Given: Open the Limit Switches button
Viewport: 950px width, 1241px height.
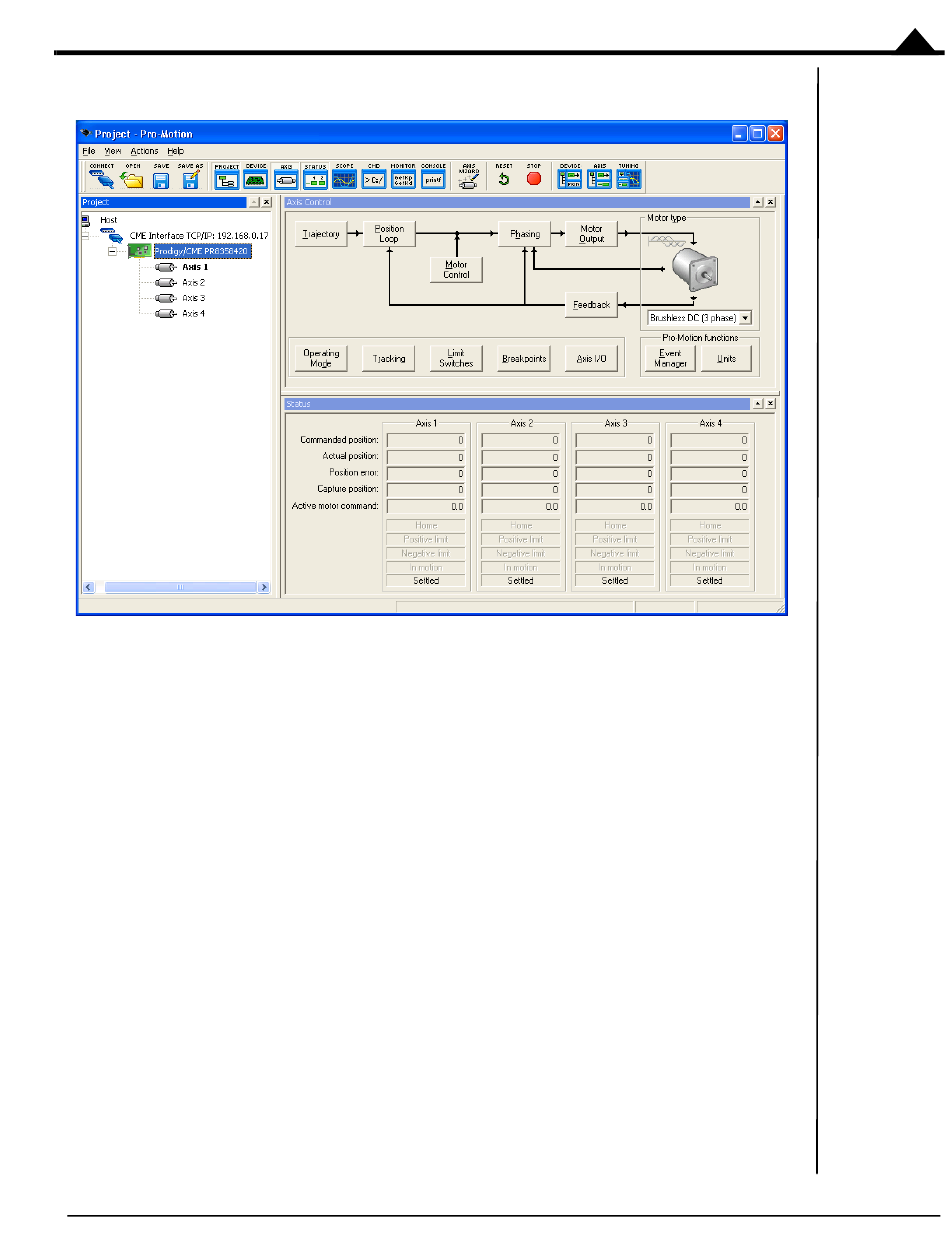Looking at the screenshot, I should [x=456, y=358].
